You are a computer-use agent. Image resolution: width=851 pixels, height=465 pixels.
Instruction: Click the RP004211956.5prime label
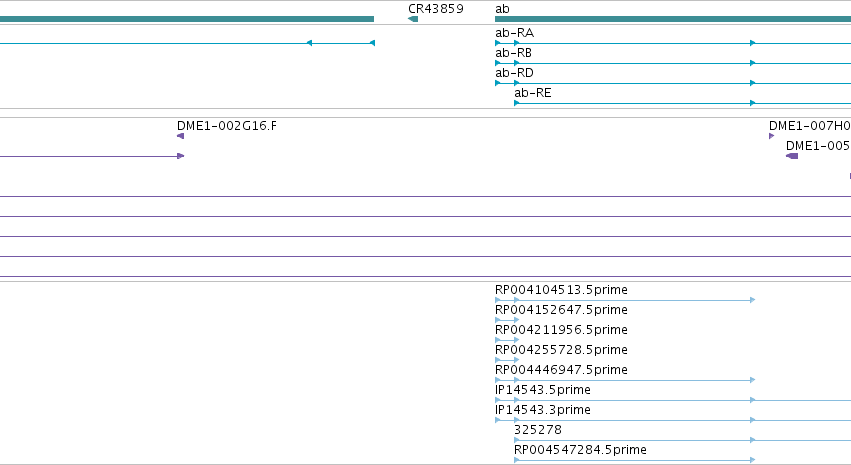(x=561, y=330)
